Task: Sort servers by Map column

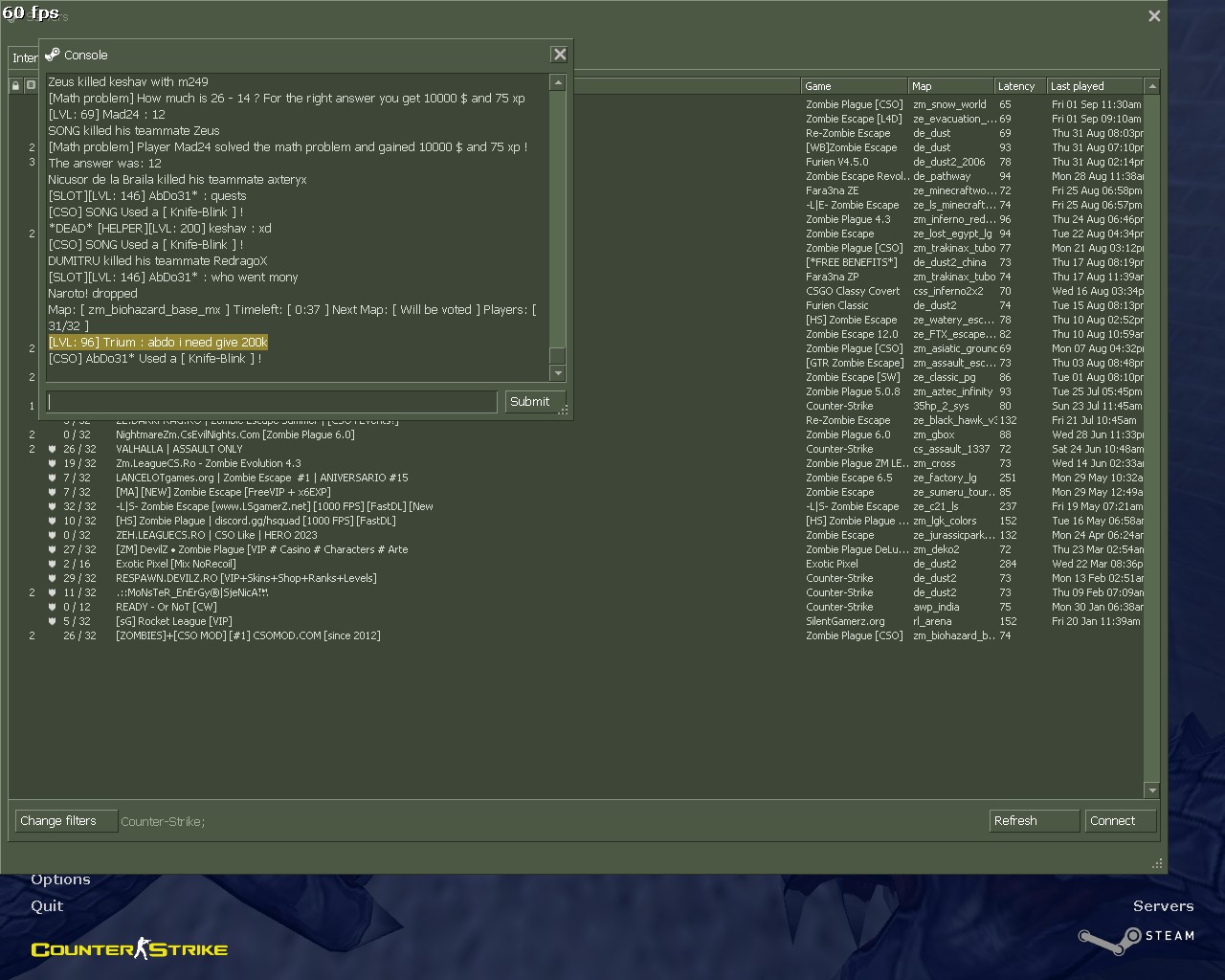Action: click(951, 86)
